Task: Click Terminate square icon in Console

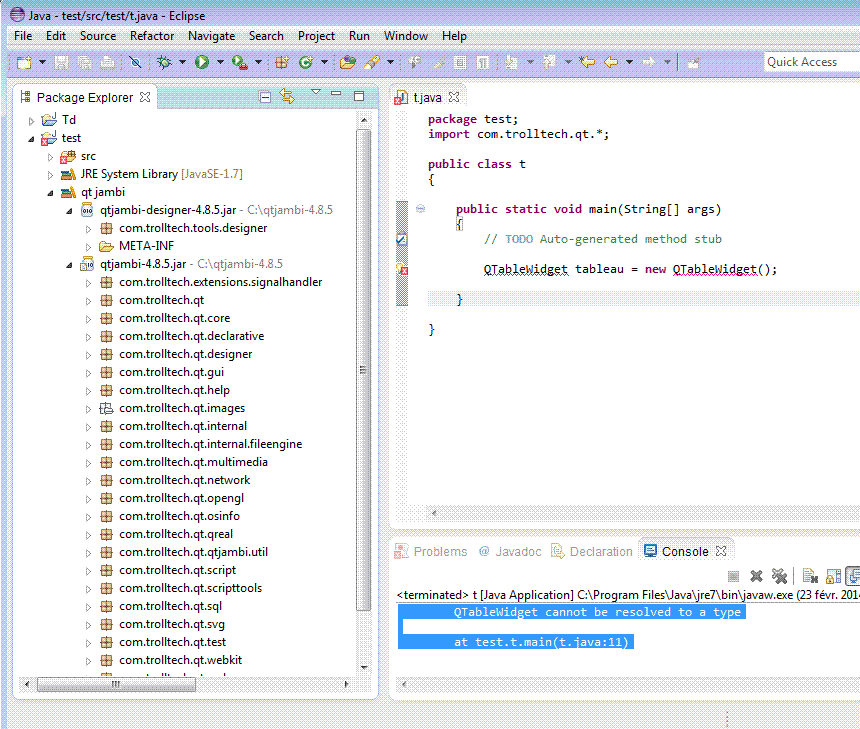Action: click(733, 576)
